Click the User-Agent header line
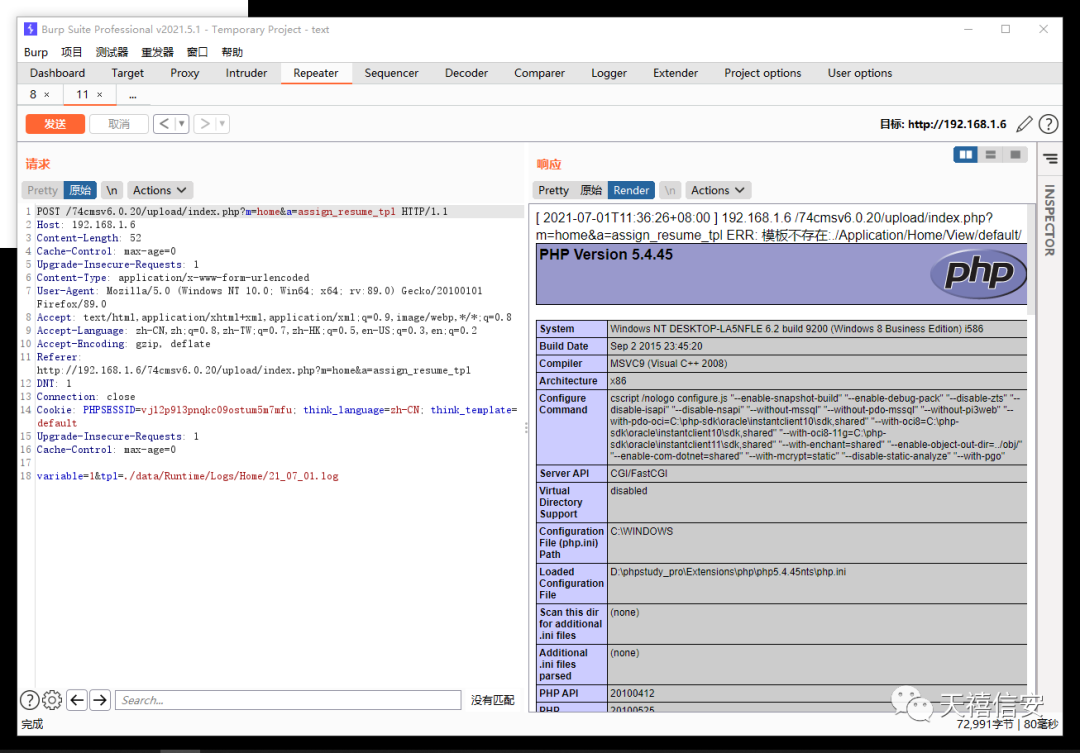 point(260,298)
